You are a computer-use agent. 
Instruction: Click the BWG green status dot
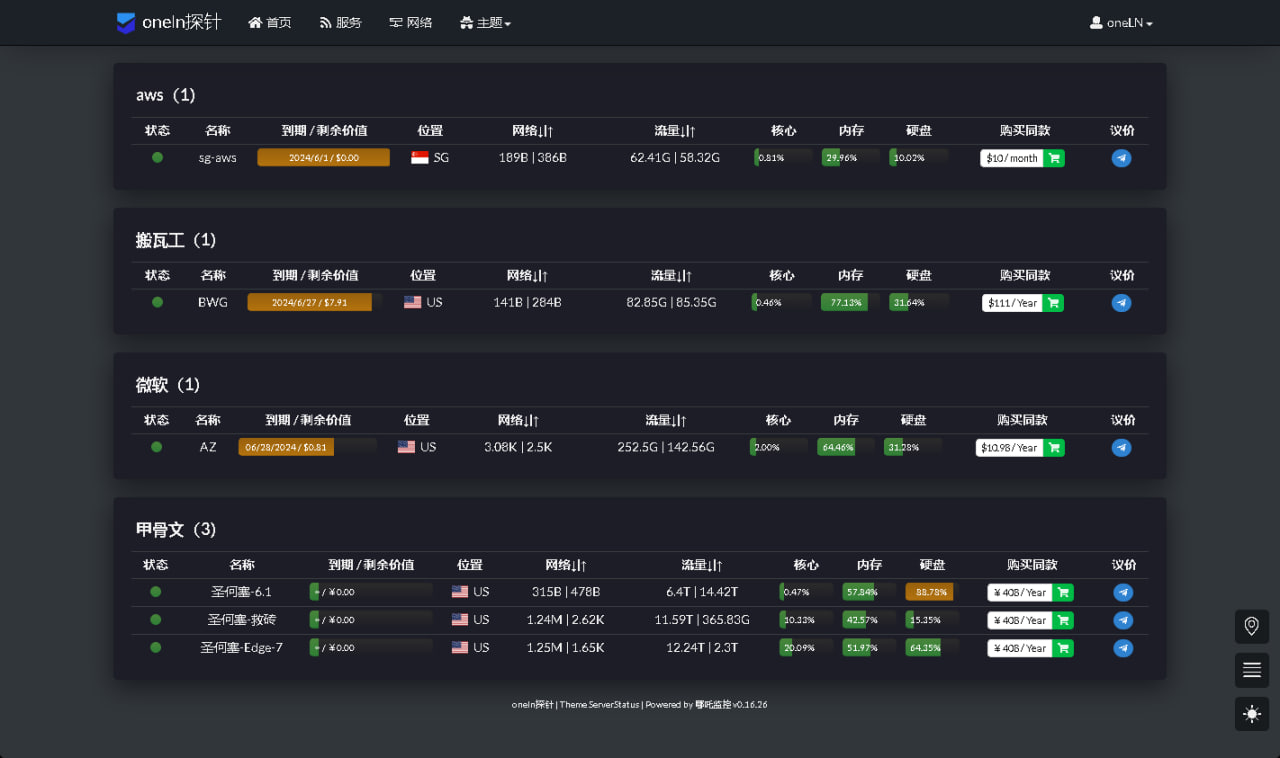point(157,302)
